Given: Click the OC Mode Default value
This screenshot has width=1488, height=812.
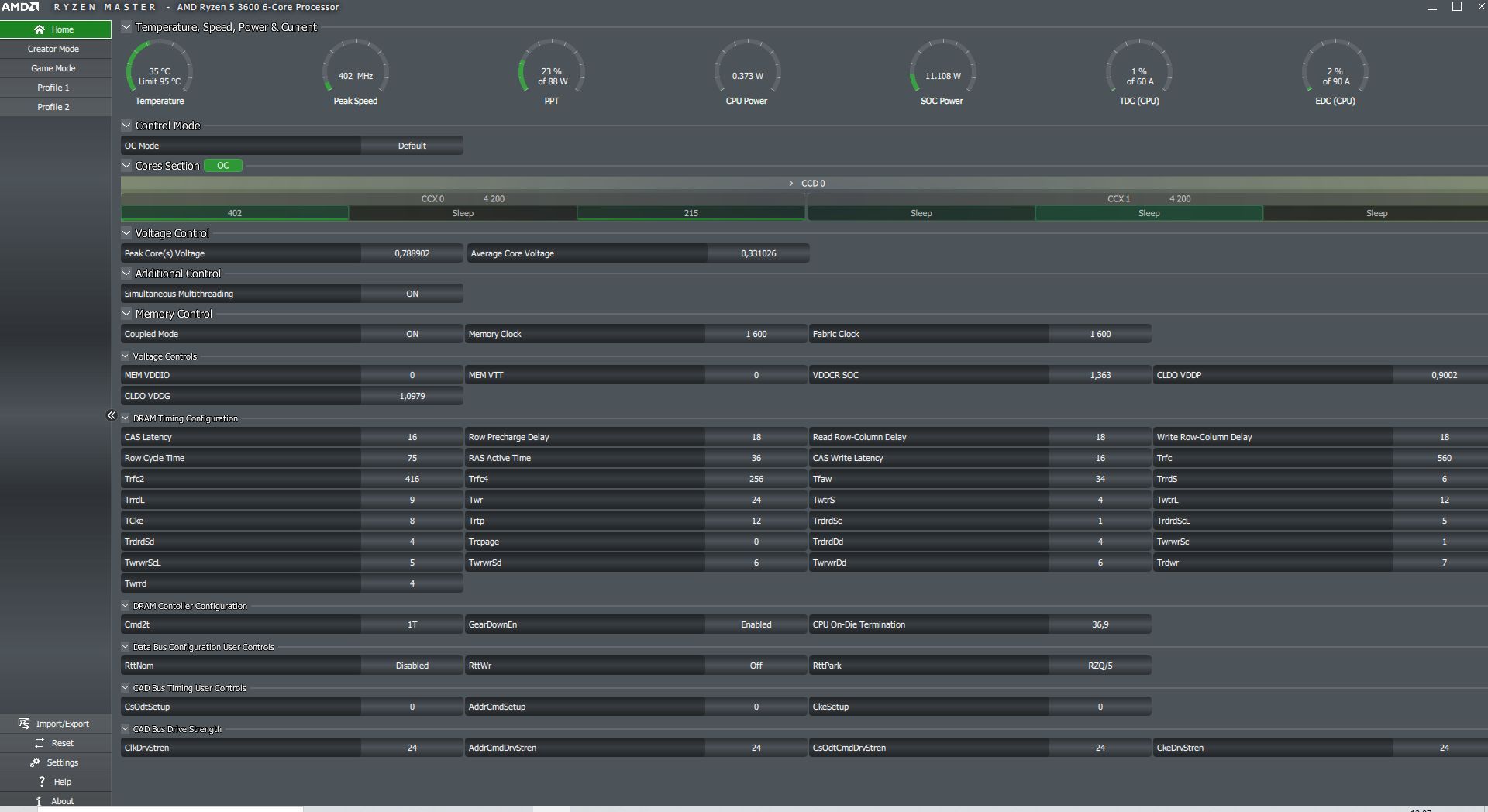Looking at the screenshot, I should coord(412,146).
